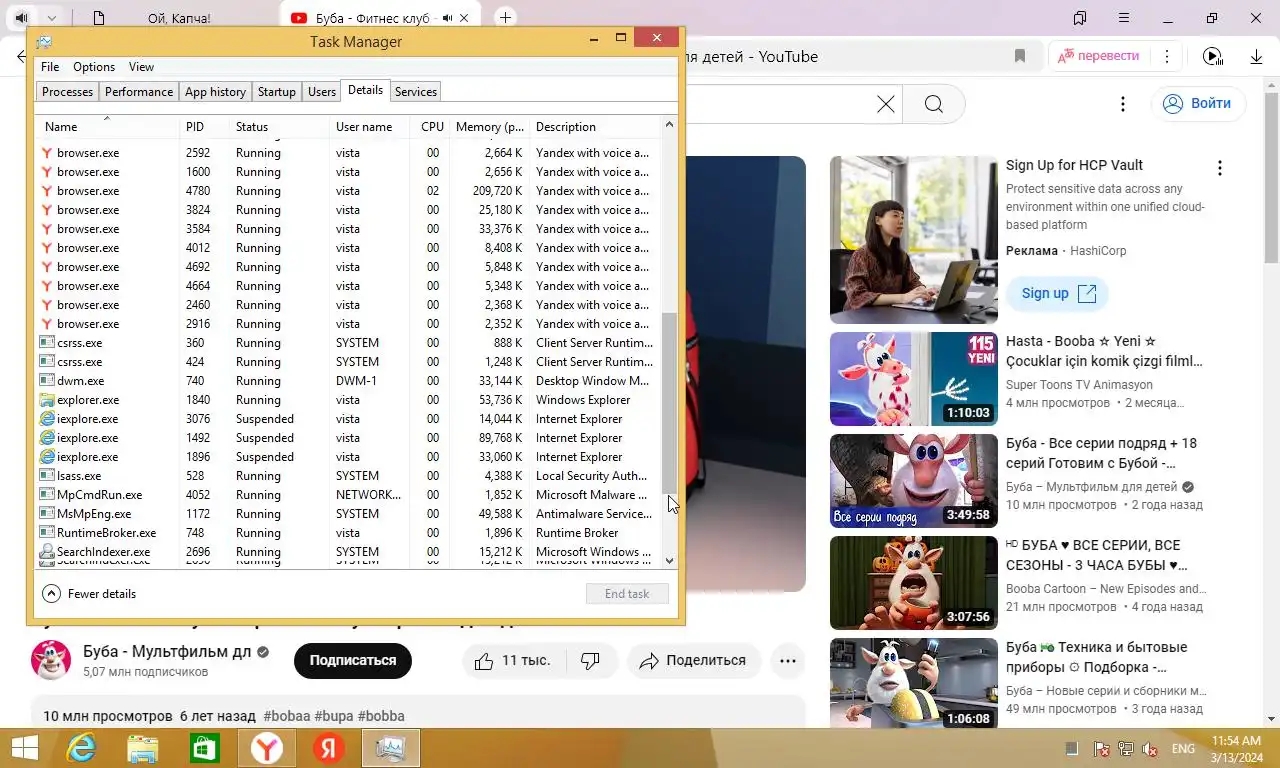1280x768 pixels.
Task: Open Task Manager View menu
Action: click(141, 67)
